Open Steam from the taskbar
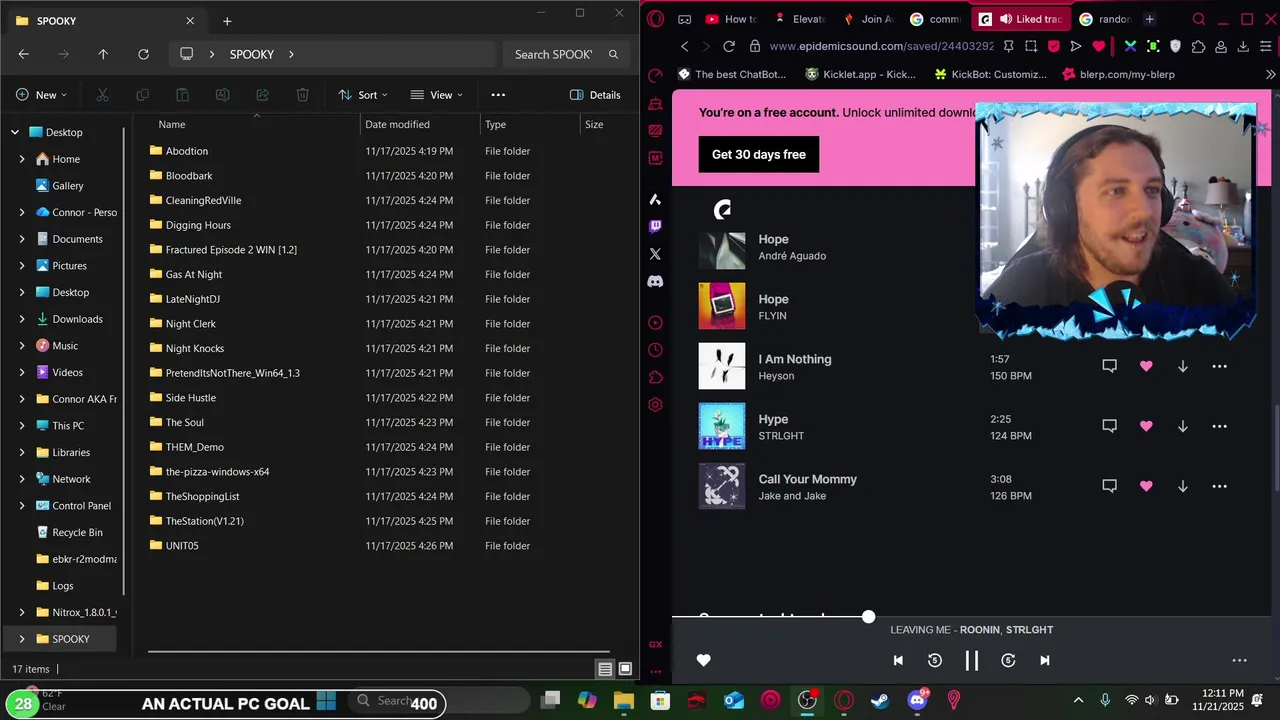Image resolution: width=1280 pixels, height=720 pixels. [x=880, y=701]
